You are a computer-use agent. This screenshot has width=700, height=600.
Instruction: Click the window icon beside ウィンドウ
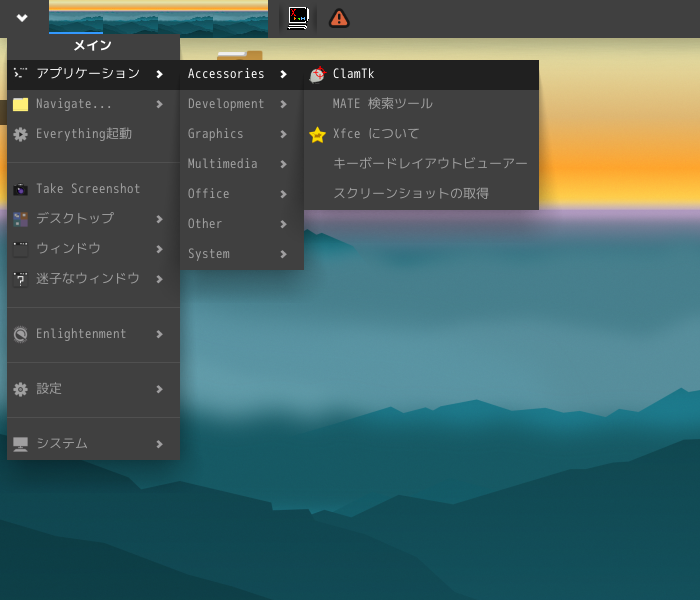point(21,249)
